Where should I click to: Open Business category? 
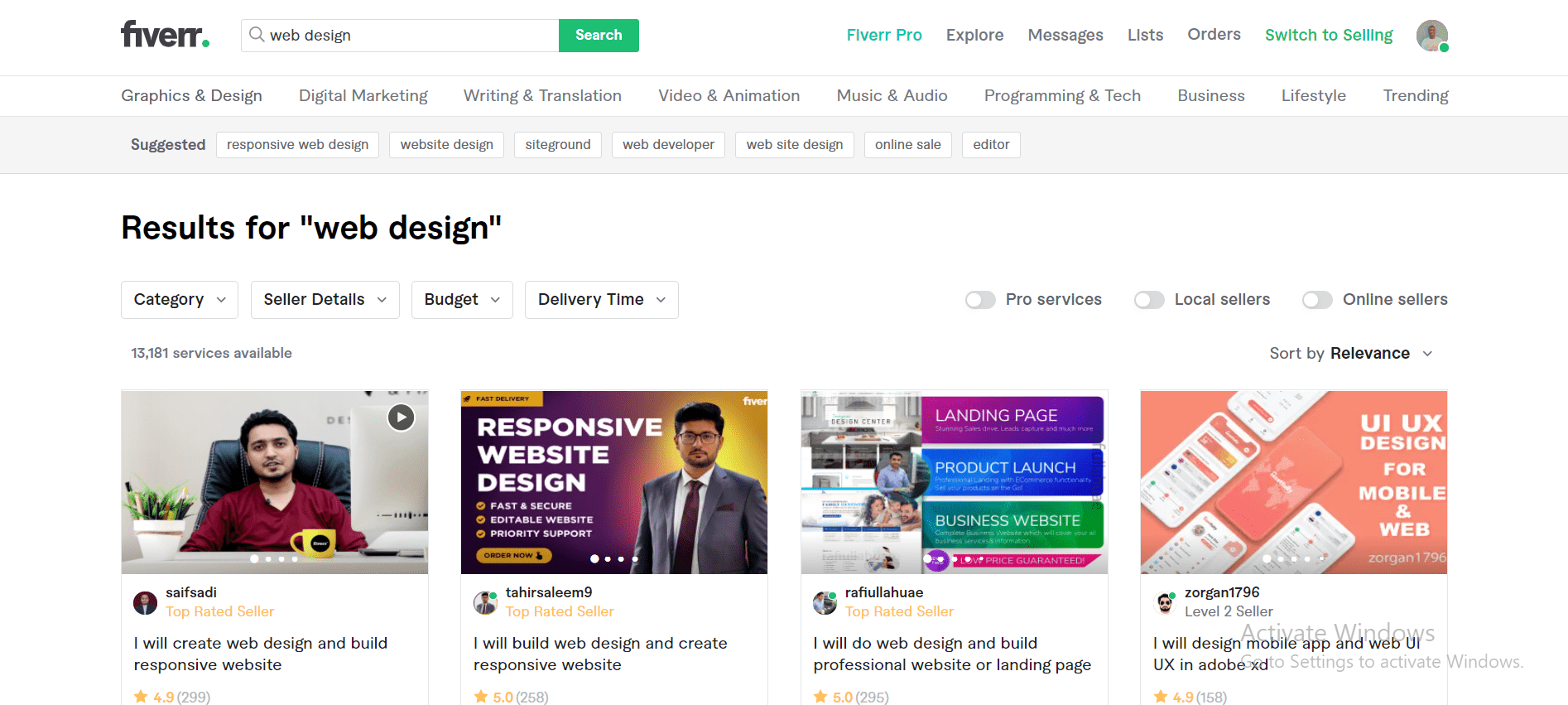point(1211,96)
